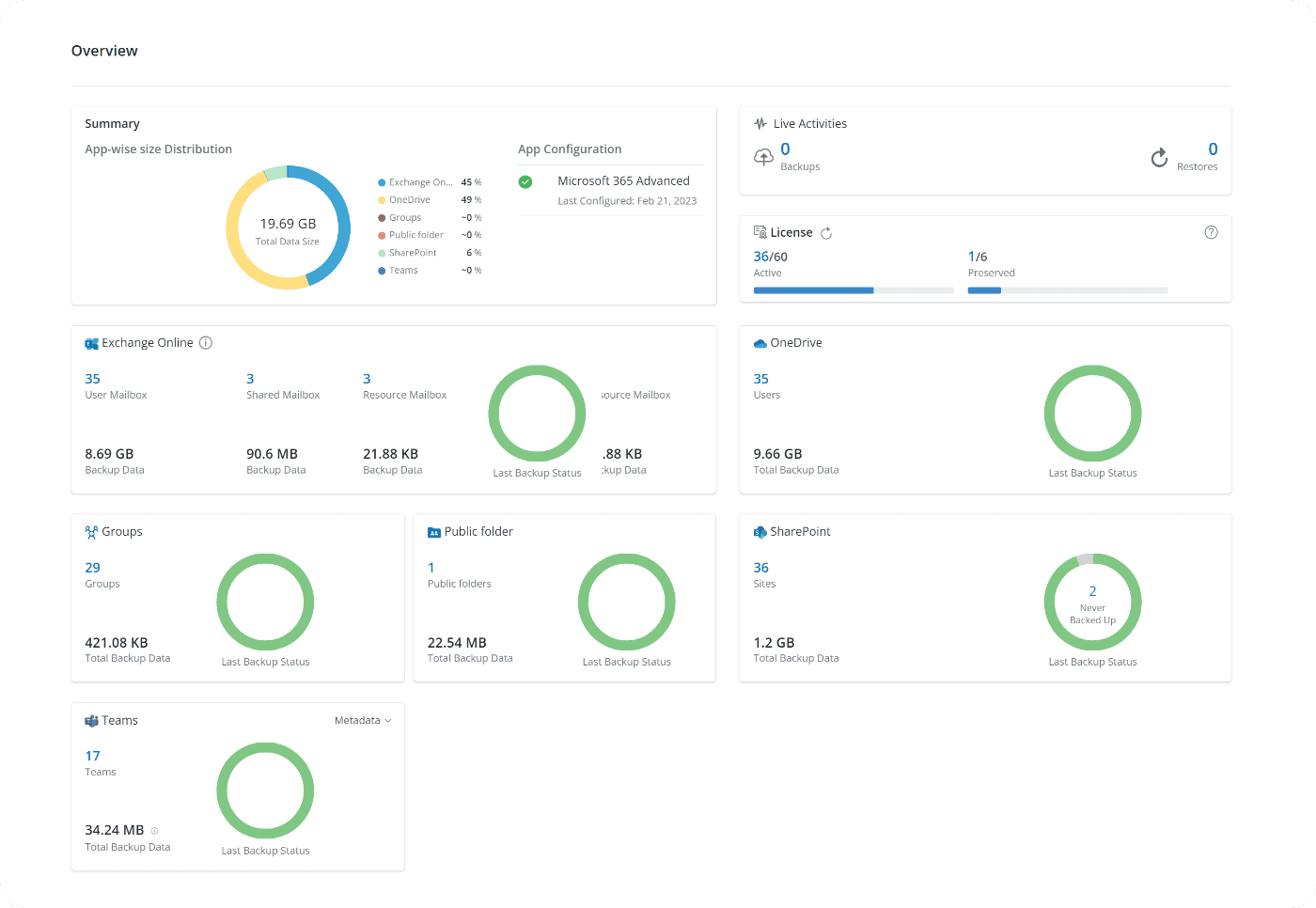Viewport: 1316px width, 908px height.
Task: Open the 29 Groups count link
Action: coord(92,568)
